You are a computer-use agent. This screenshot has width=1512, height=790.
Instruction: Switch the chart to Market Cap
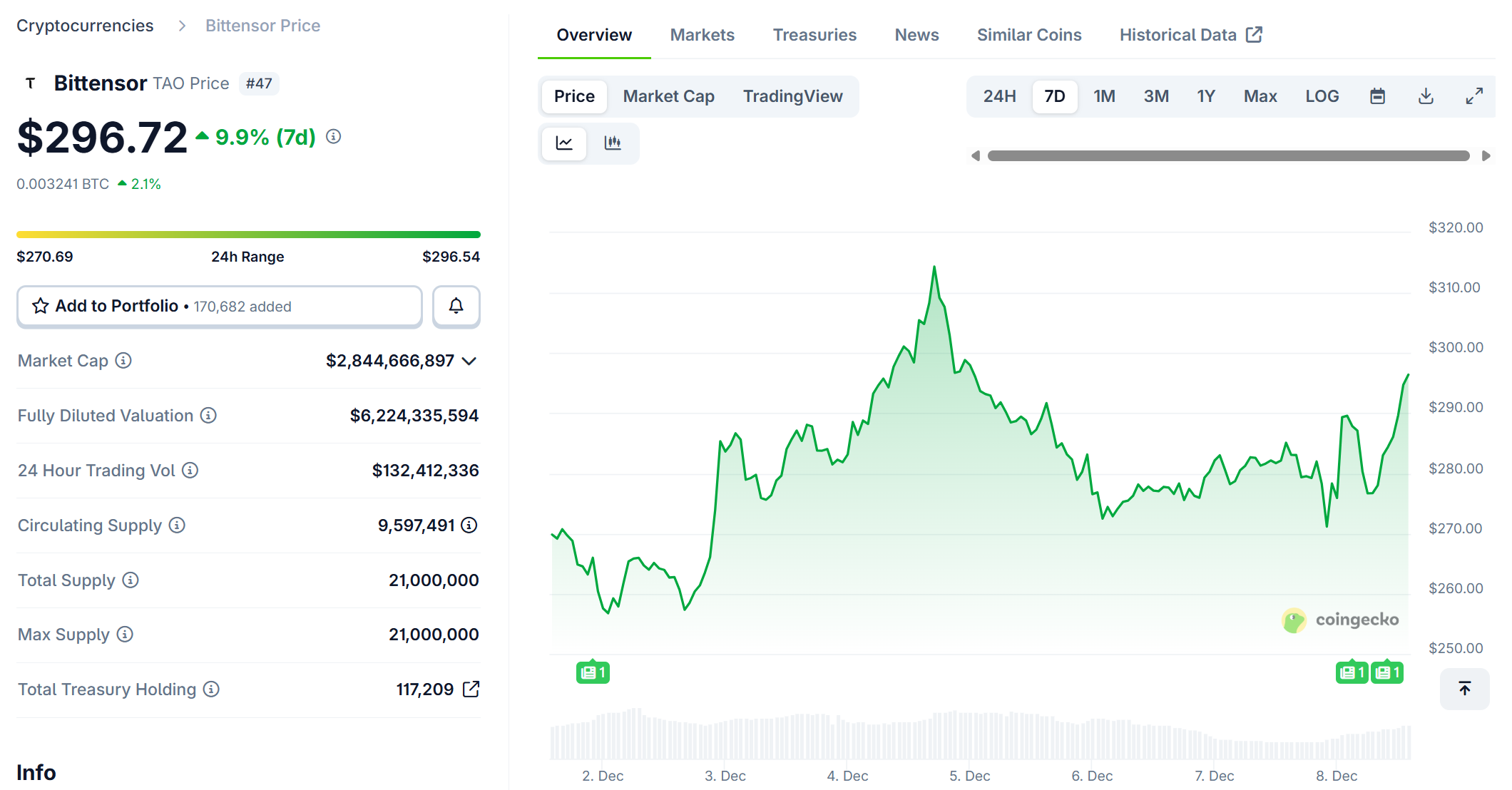coord(668,96)
